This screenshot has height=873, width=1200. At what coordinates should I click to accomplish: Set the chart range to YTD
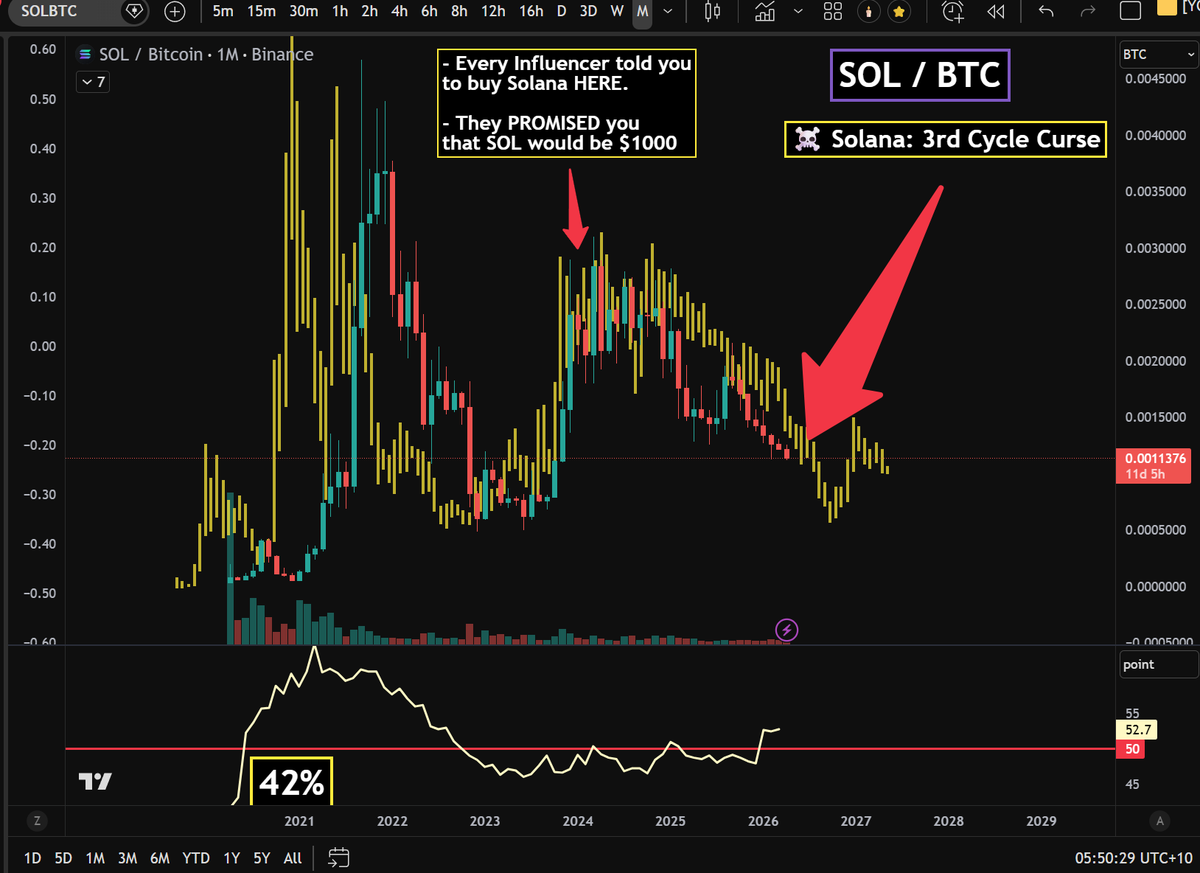click(x=196, y=857)
